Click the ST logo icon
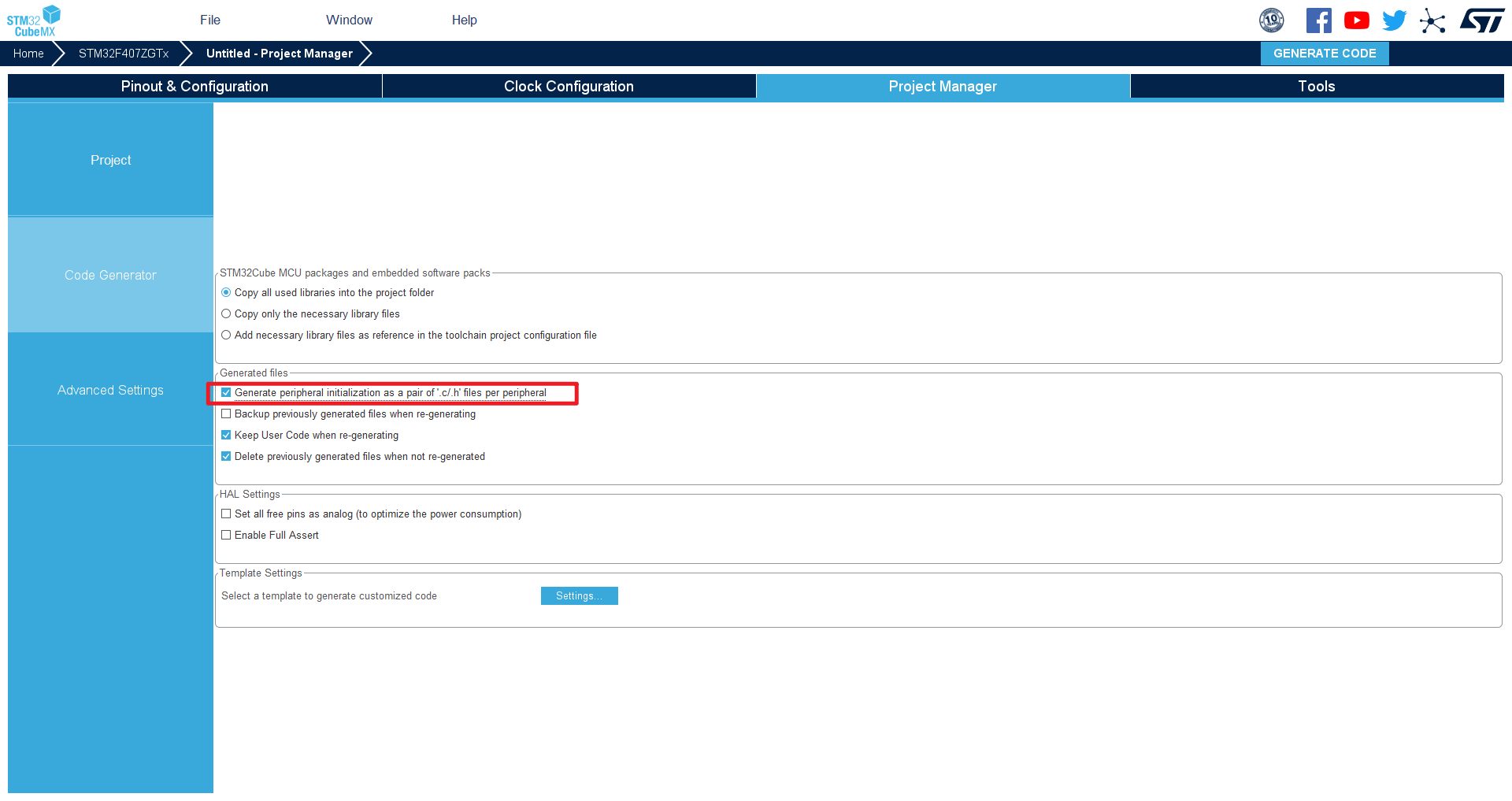This screenshot has height=801, width=1512. click(1482, 20)
